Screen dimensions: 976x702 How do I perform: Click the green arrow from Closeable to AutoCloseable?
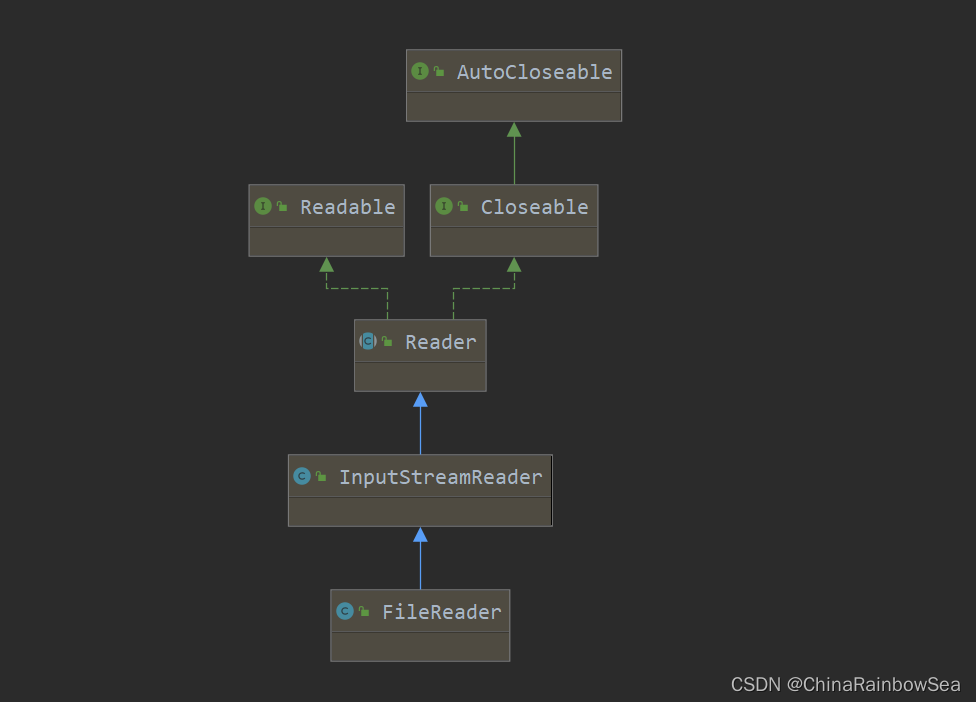click(514, 155)
